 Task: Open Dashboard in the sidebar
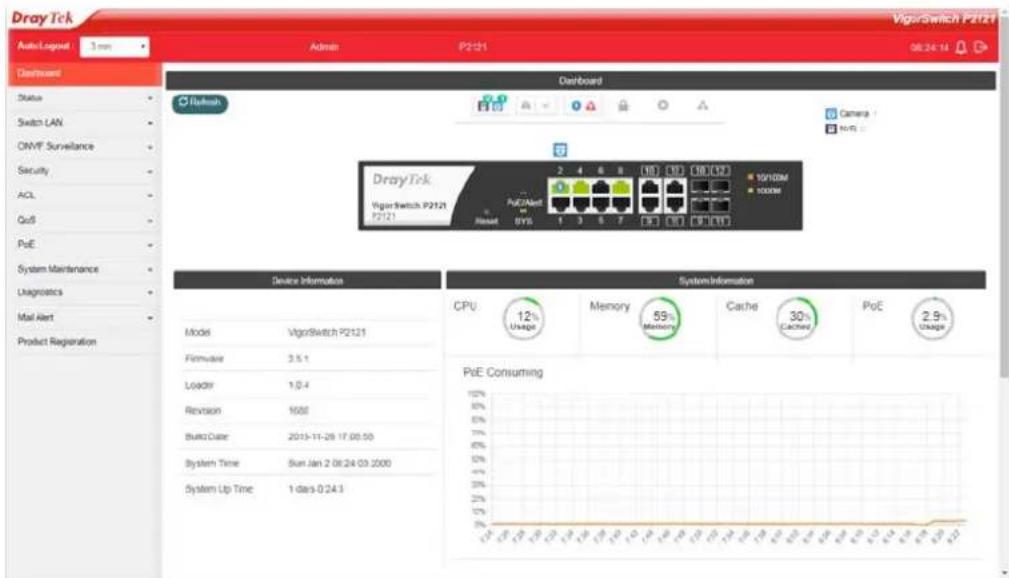85,73
